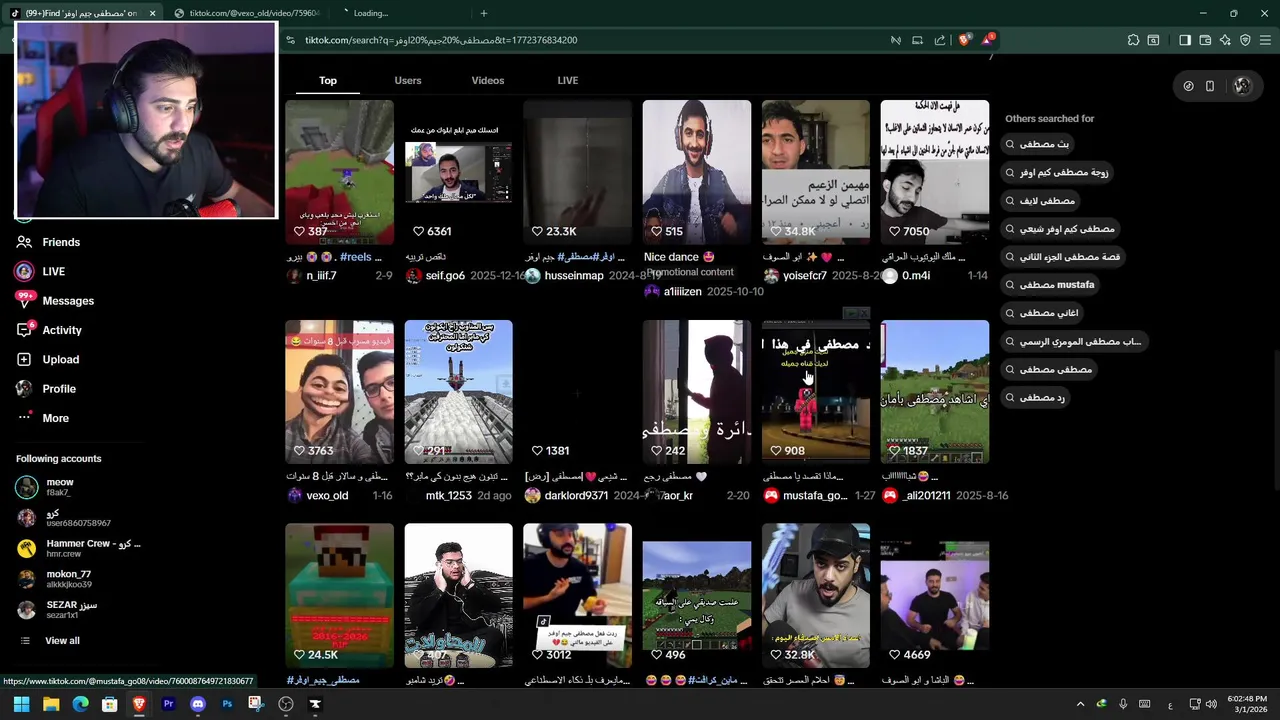Open the SEZAR following account
The height and width of the screenshot is (720, 1280).
click(x=57, y=610)
